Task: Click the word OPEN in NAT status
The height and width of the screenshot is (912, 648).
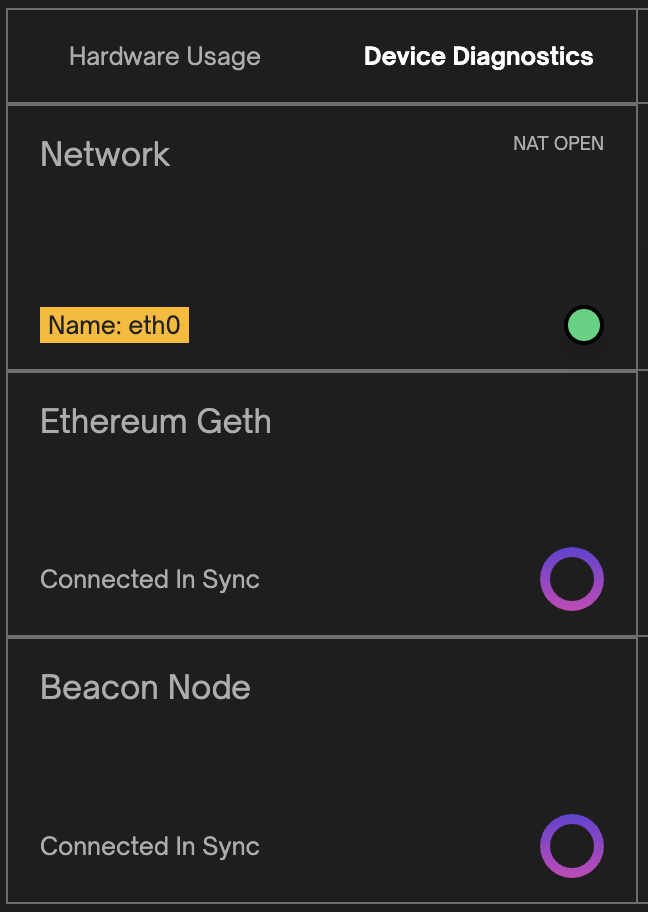Action: tap(579, 144)
